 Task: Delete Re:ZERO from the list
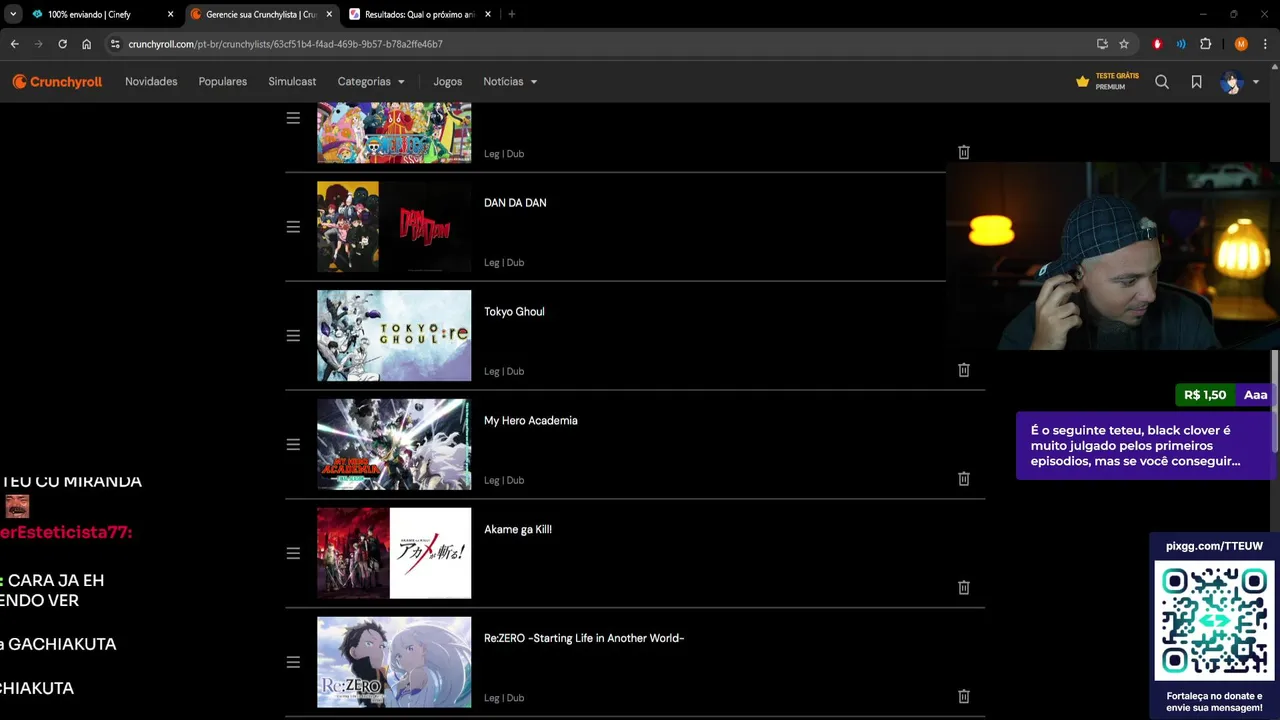[x=964, y=697]
